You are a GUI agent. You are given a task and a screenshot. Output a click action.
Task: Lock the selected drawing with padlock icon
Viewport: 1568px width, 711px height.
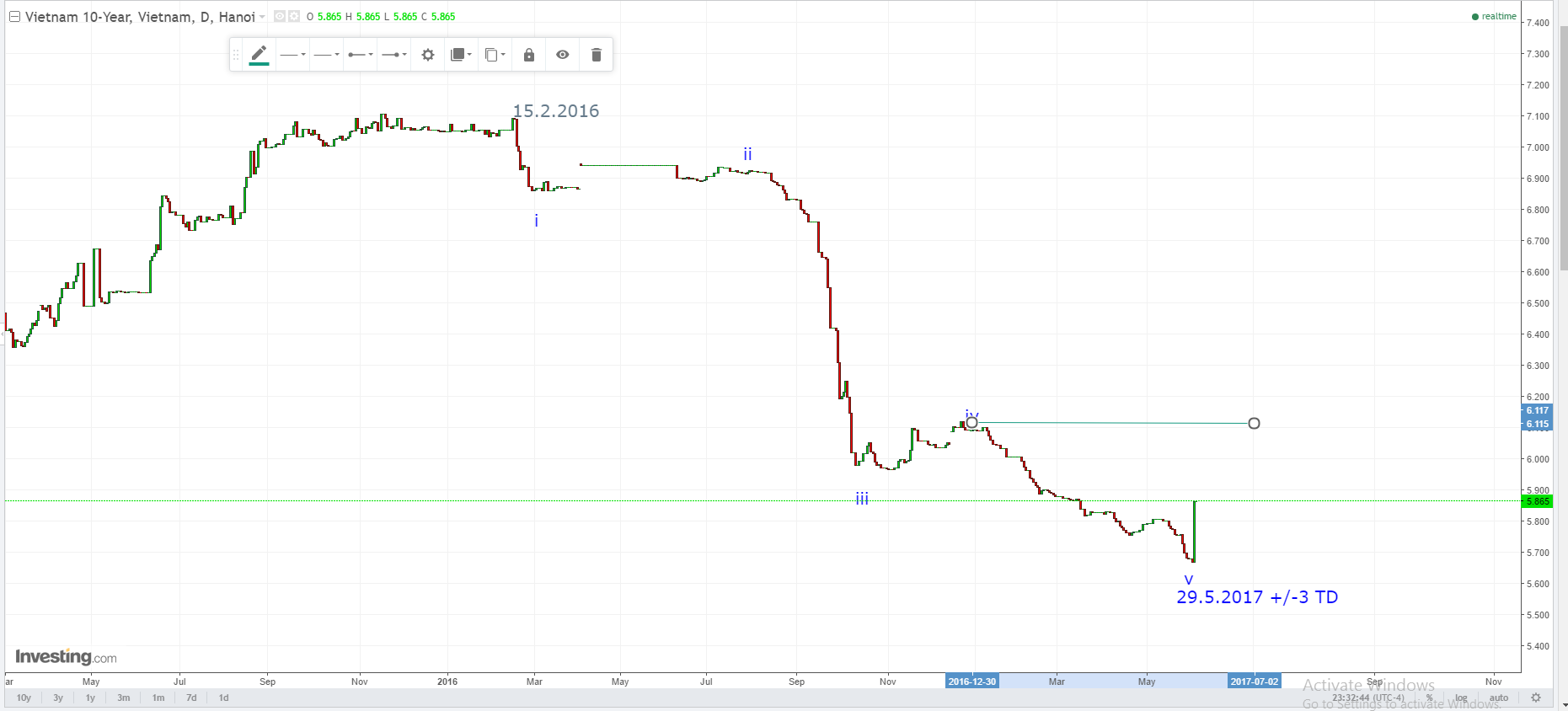point(529,55)
